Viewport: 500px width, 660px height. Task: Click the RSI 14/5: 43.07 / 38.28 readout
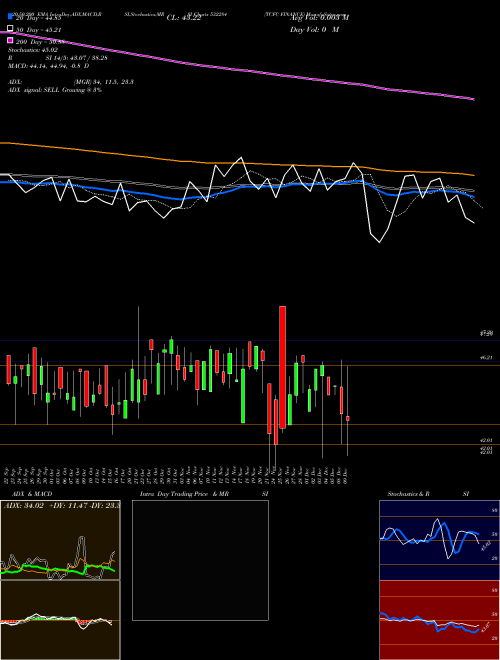[x=58, y=58]
